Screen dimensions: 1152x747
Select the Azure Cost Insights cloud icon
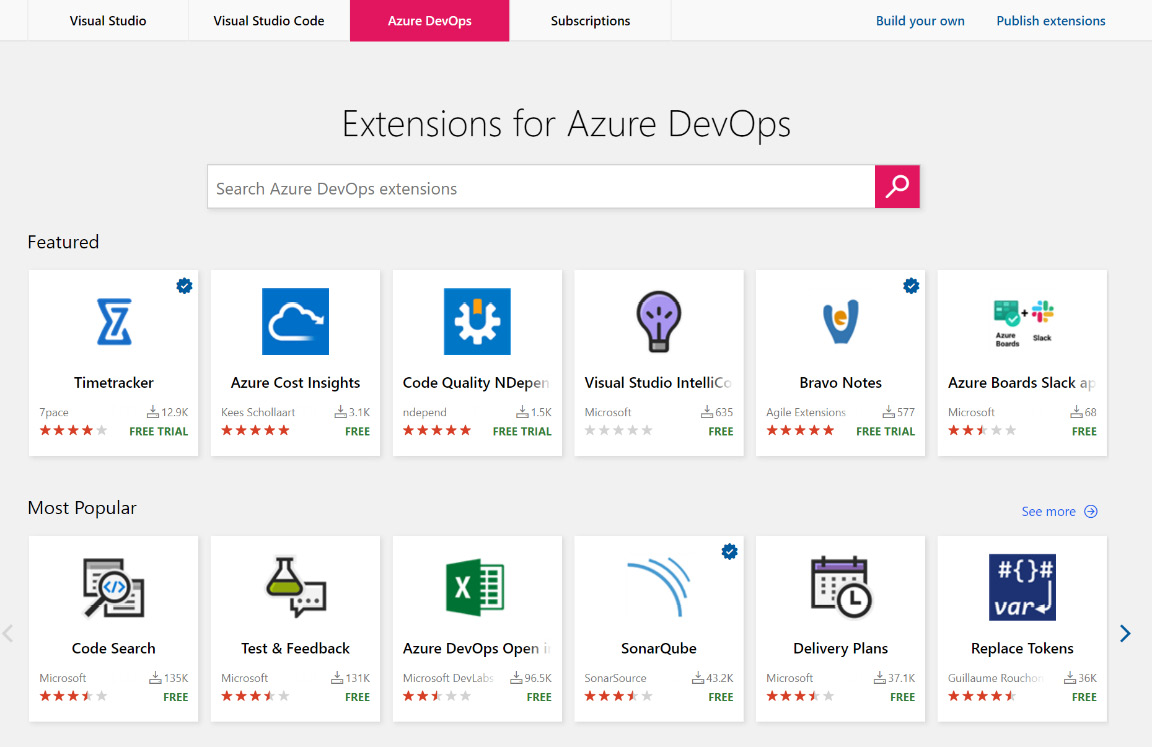[295, 322]
